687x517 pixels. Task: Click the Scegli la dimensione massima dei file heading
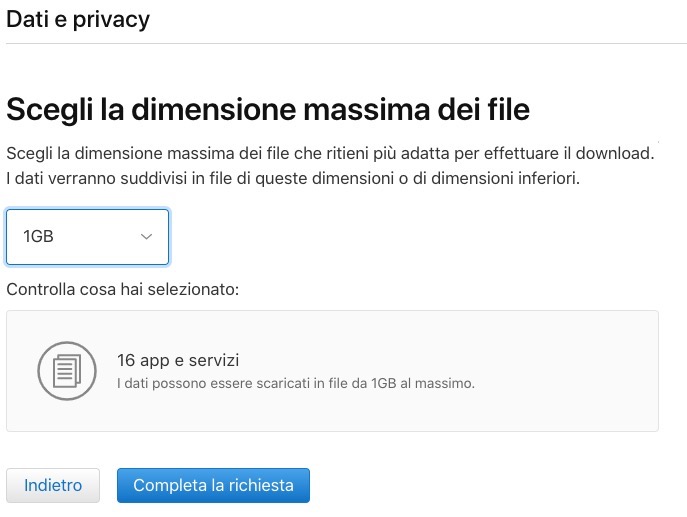pos(268,108)
